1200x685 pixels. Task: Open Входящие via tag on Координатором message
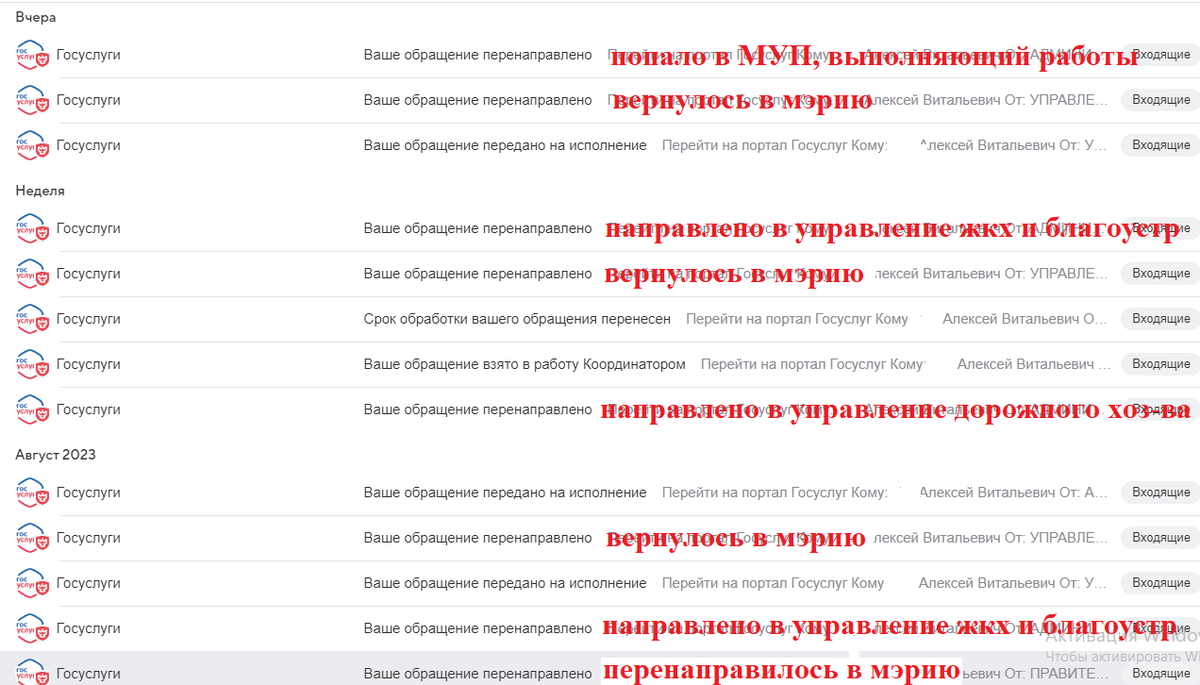[1159, 363]
